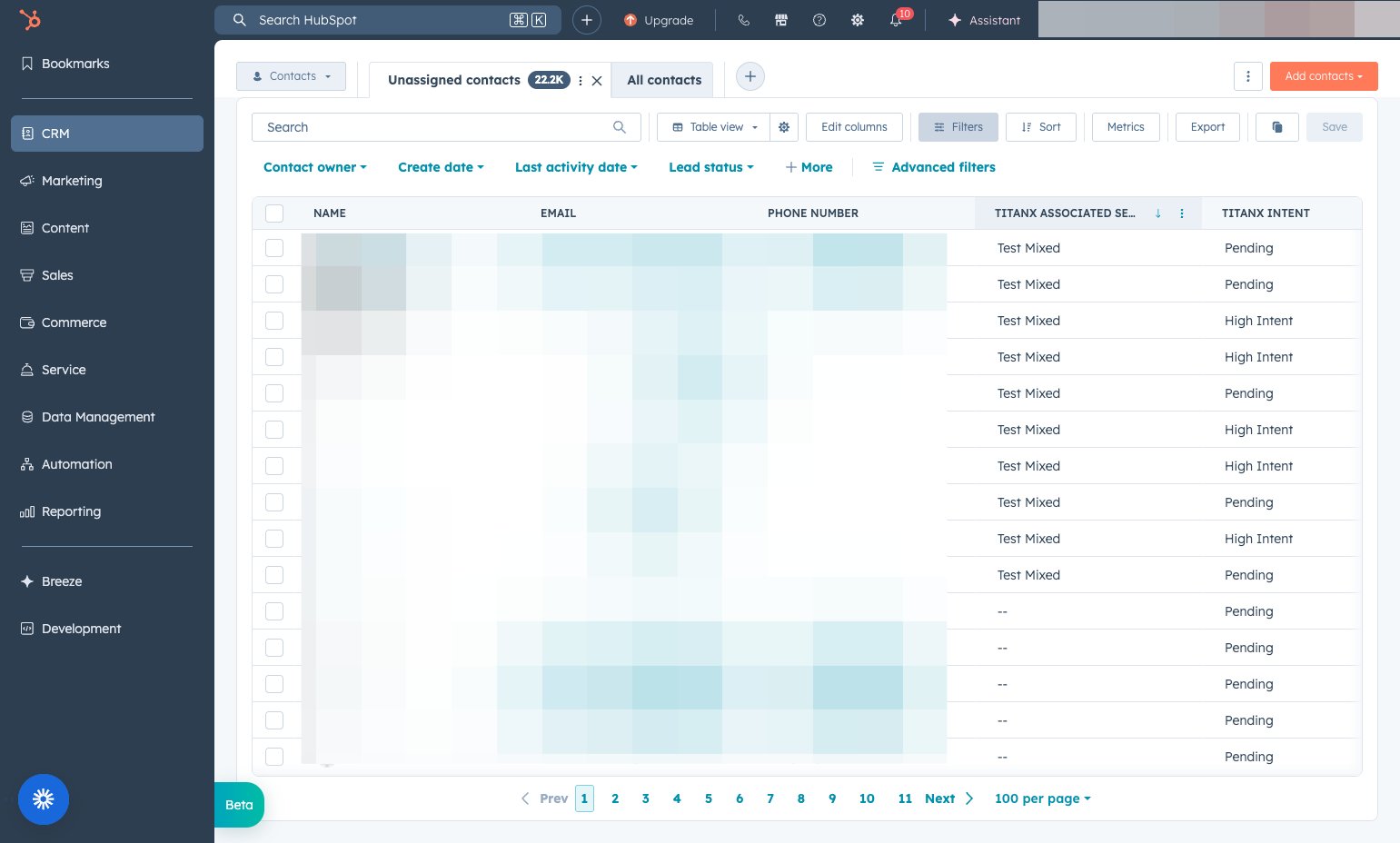Click the HubSpot sprocket logo
1400x843 pixels.
coord(30,19)
